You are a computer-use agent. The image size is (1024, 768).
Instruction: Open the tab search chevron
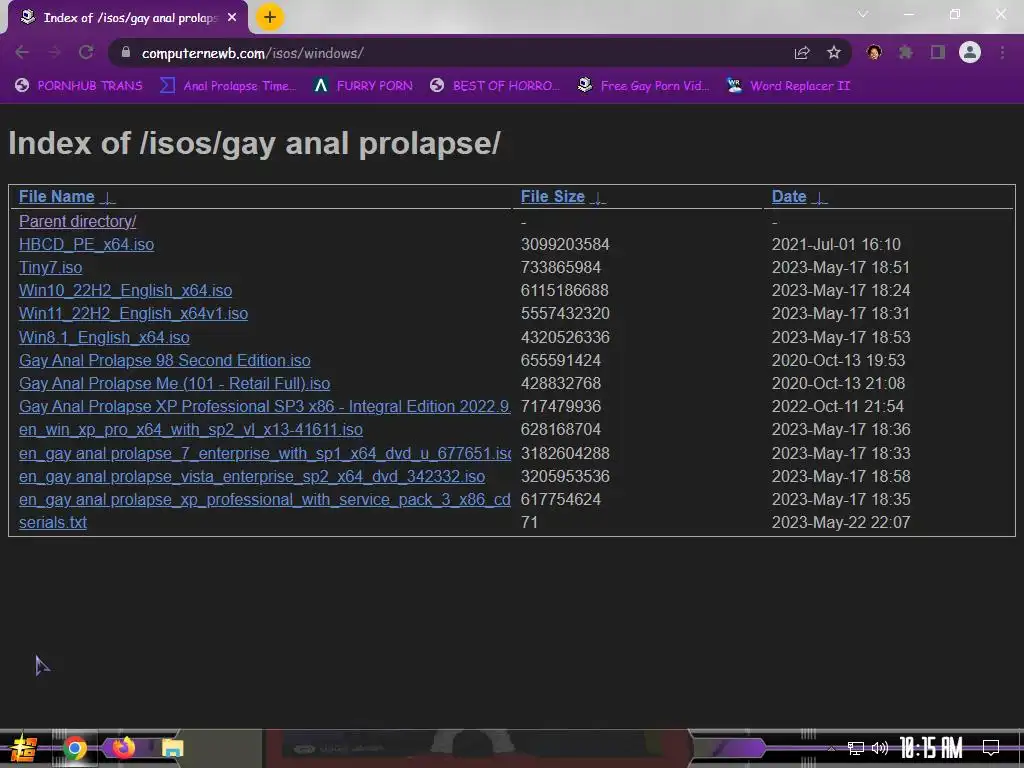863,14
